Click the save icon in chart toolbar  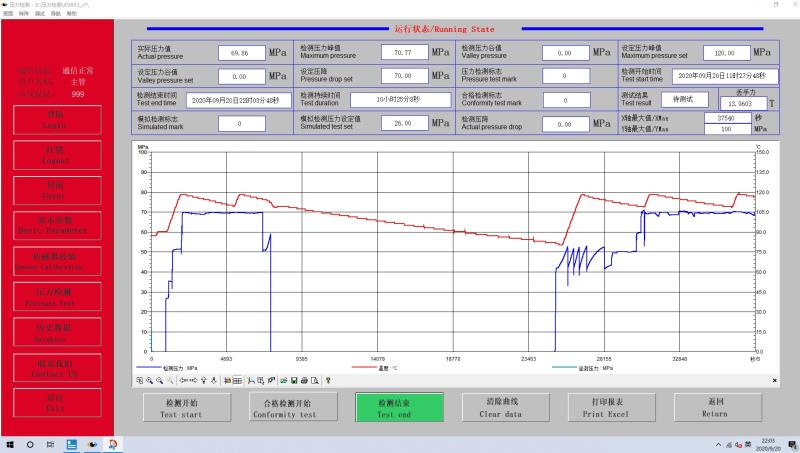pyautogui.click(x=295, y=380)
